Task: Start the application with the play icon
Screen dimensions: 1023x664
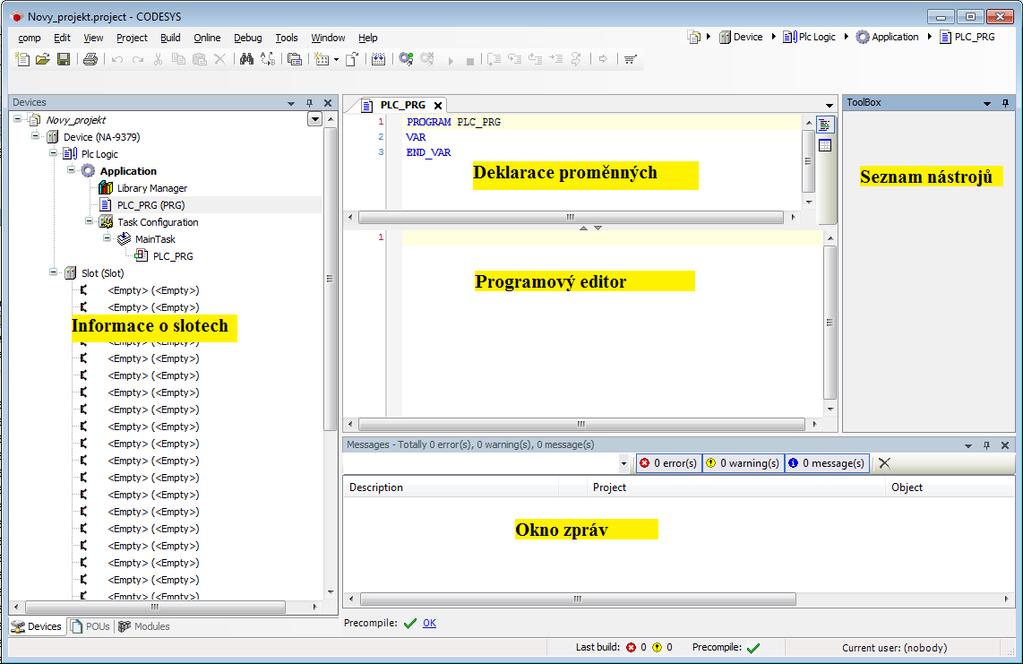Action: (450, 61)
